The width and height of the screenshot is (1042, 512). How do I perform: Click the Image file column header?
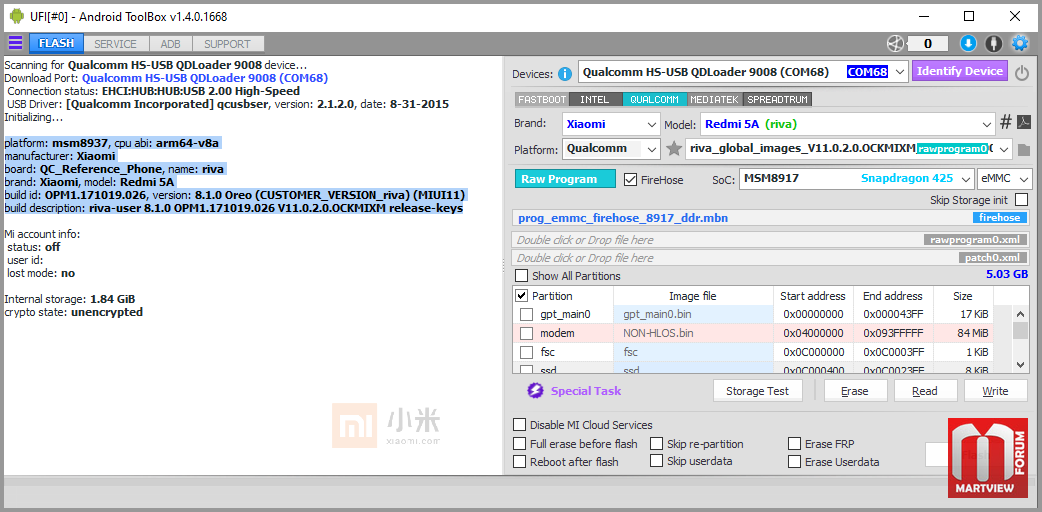tap(693, 296)
